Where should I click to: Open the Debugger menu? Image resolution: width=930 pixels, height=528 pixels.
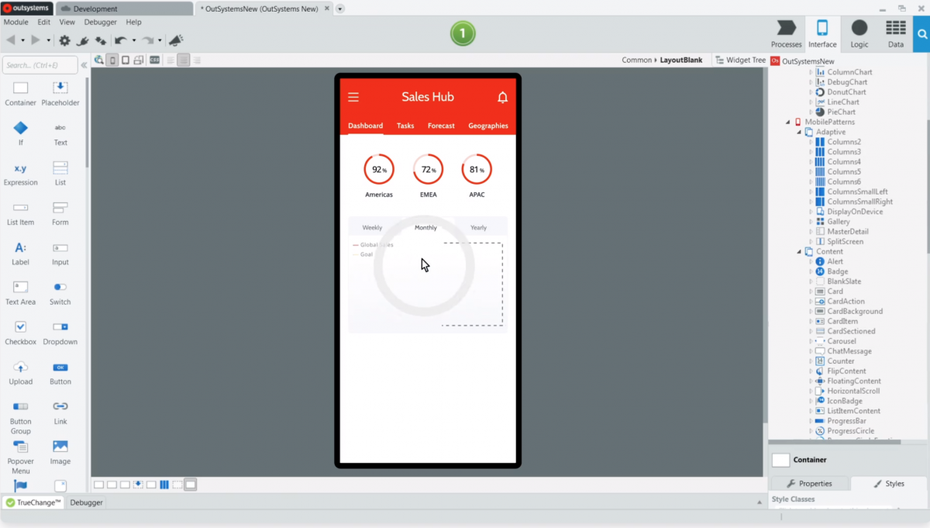100,22
